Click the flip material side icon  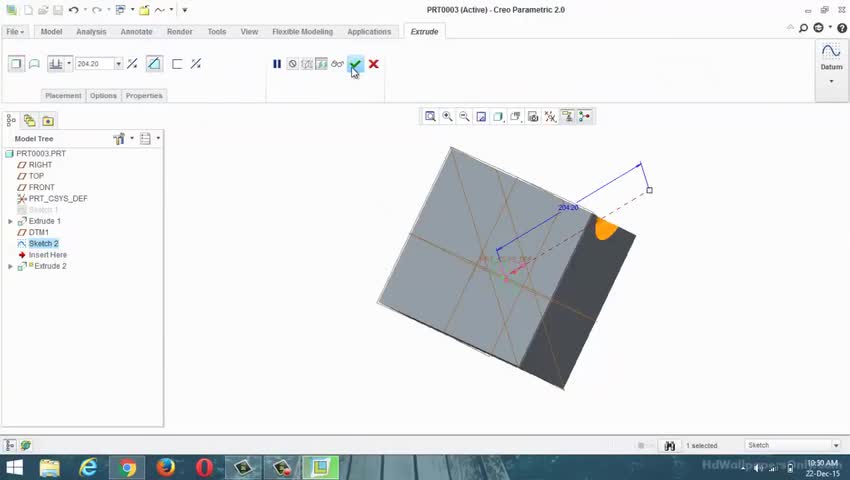(x=196, y=64)
